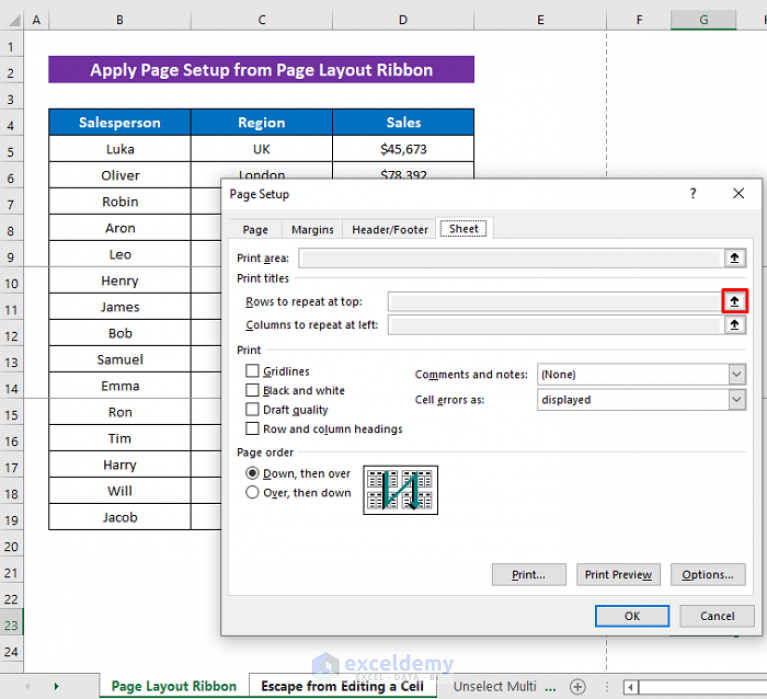
Task: Click the Select All corner triangle
Action: [13, 20]
